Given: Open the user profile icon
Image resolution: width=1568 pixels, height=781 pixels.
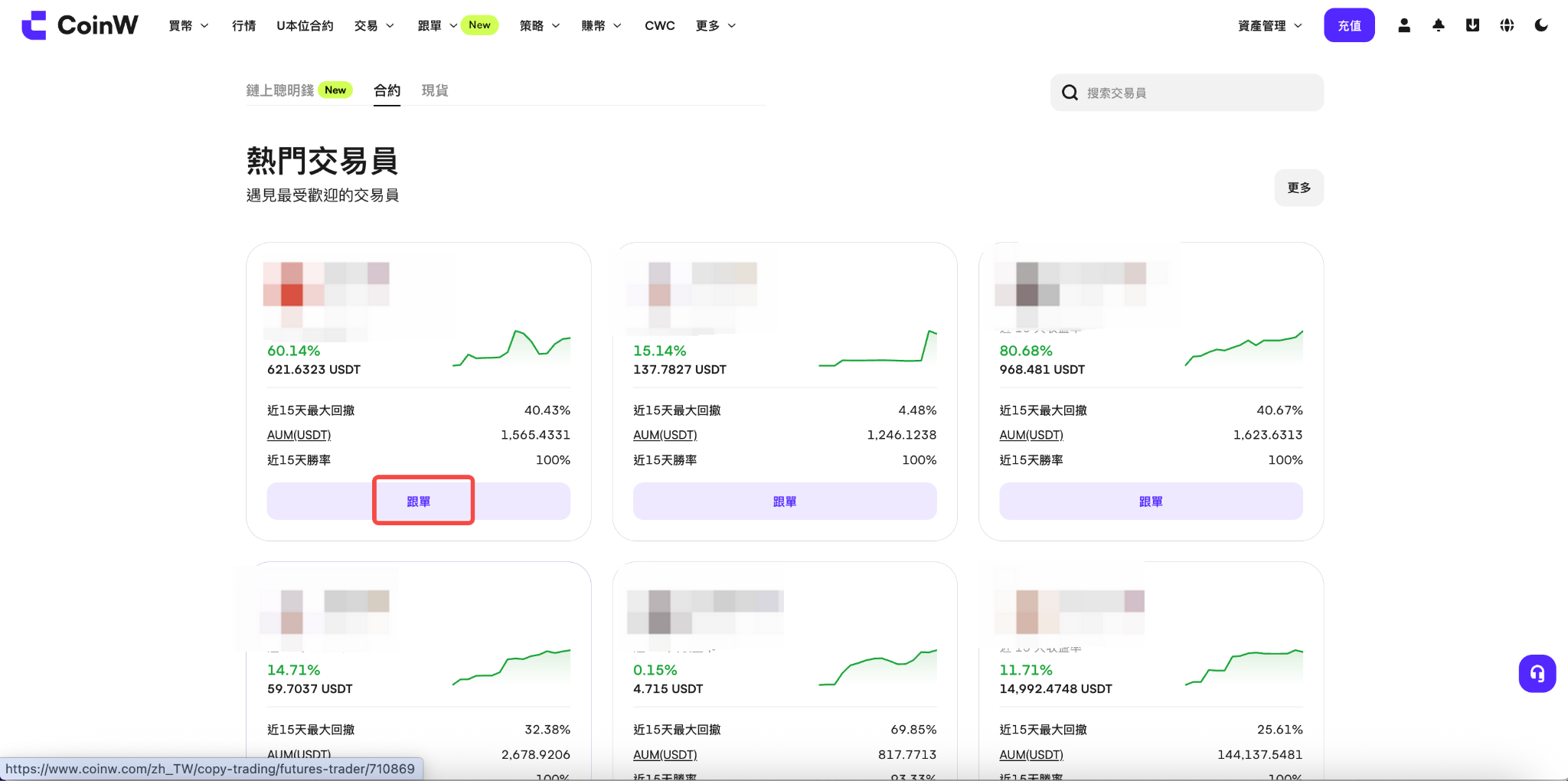Looking at the screenshot, I should (1404, 25).
